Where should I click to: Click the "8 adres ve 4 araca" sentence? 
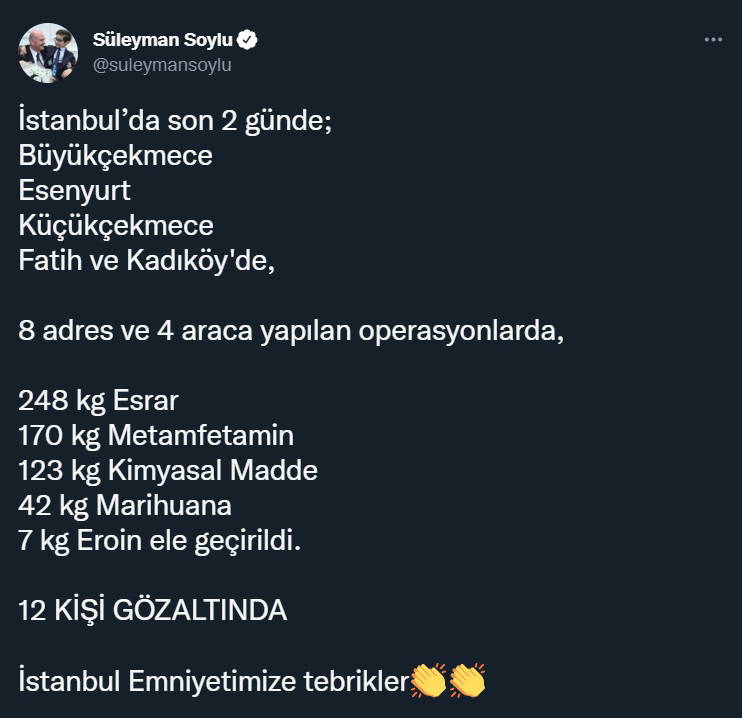(291, 331)
